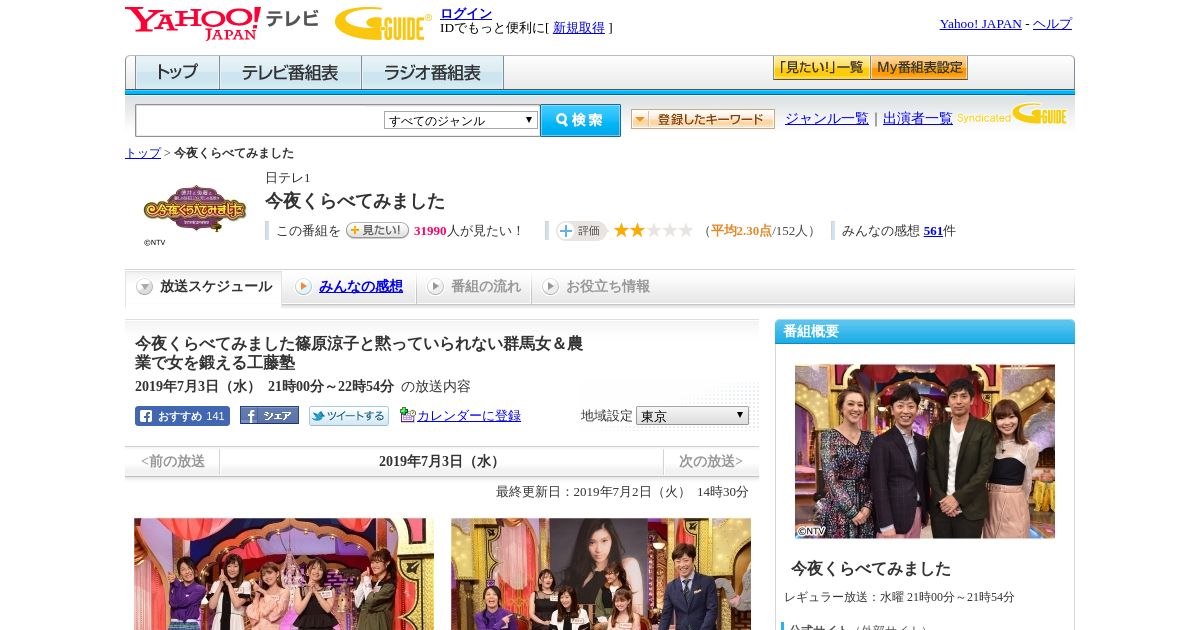Click the 新規取得 link
The width and height of the screenshot is (1200, 630).
click(579, 28)
